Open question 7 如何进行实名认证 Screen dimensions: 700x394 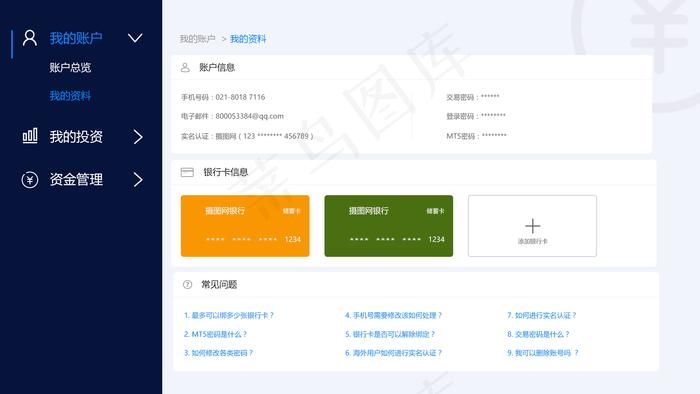[x=542, y=315]
